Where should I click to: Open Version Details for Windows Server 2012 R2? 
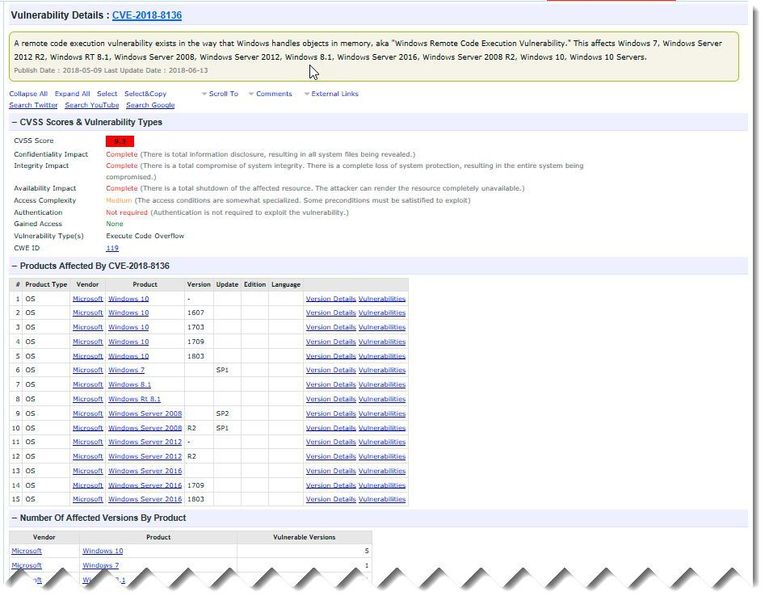click(331, 457)
